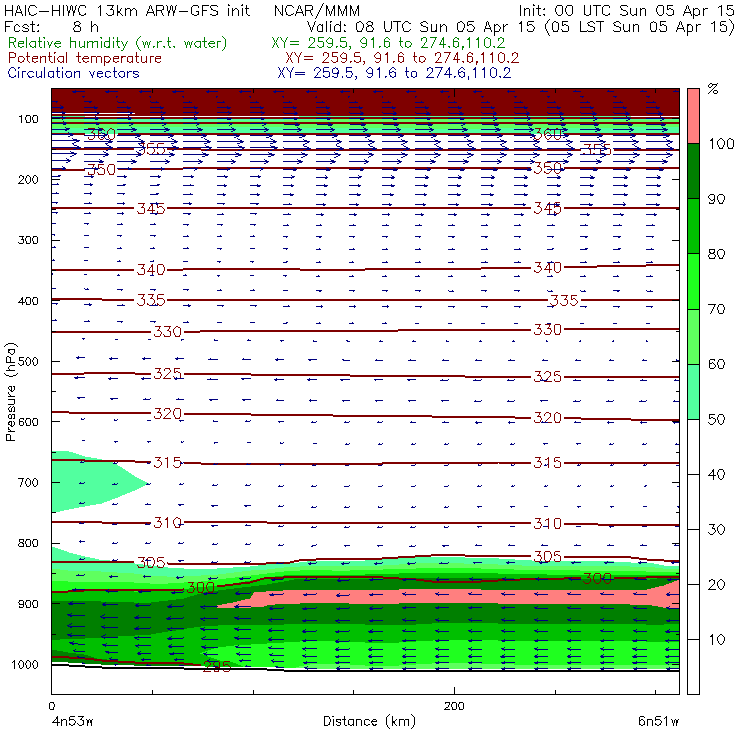Click the '6n51w' end coordinate label
Screen dimensions: 740x740
tap(658, 721)
